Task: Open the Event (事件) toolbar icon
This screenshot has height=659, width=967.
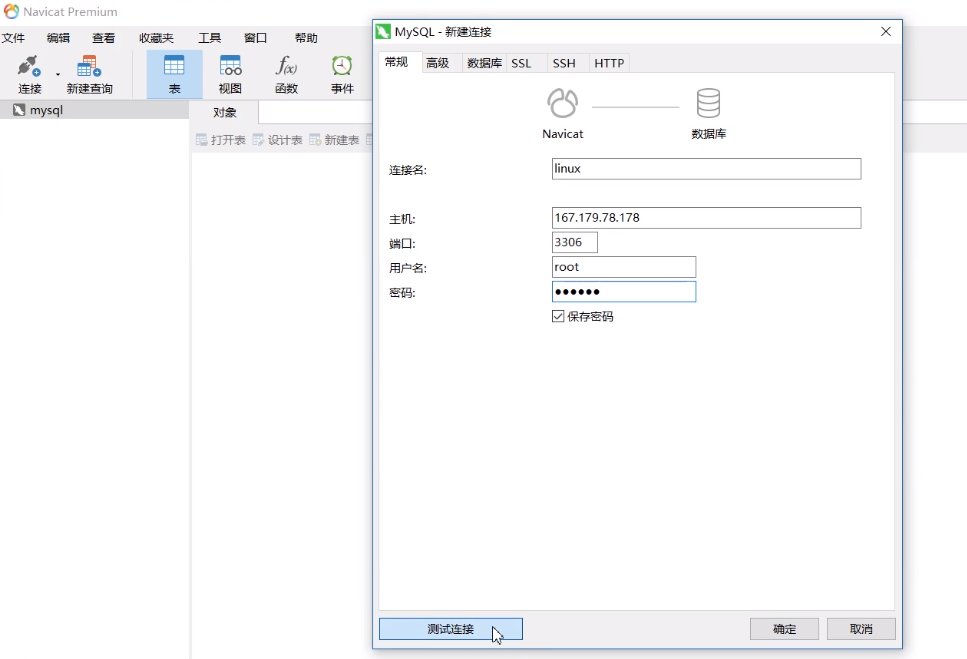Action: 342,75
